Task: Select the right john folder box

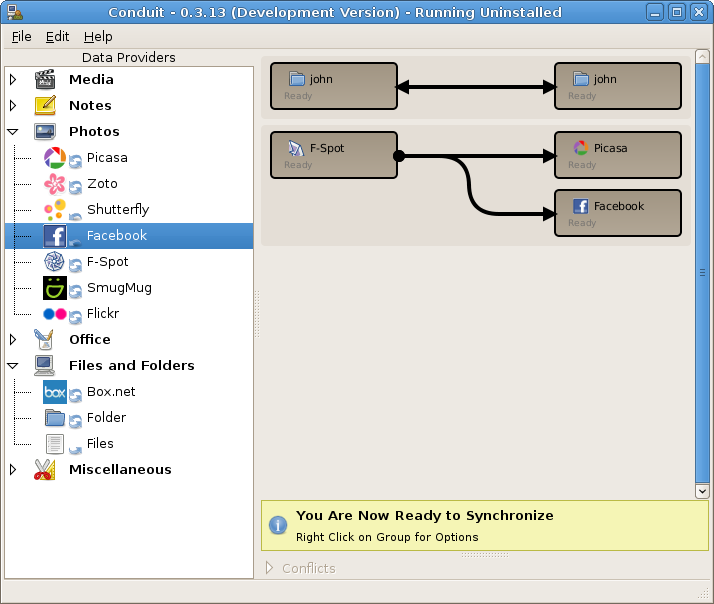Action: pos(617,86)
